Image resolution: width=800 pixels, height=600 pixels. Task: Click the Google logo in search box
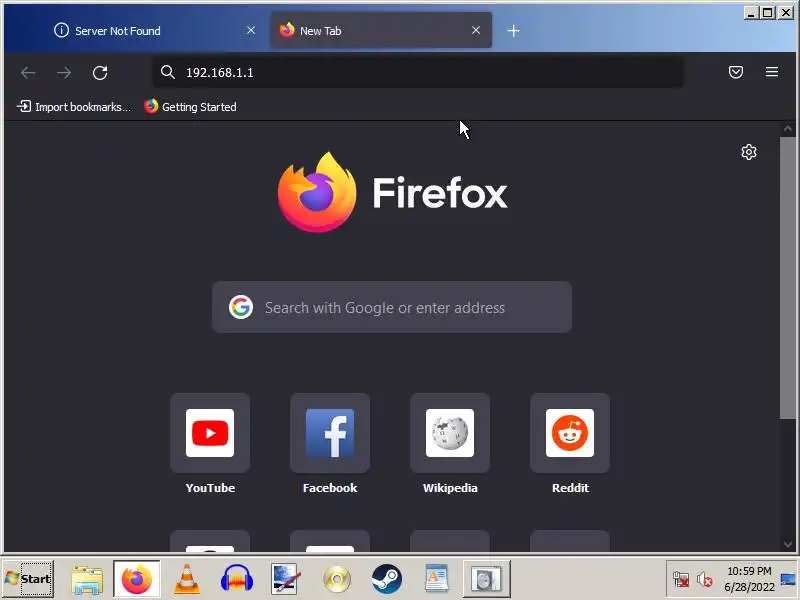(241, 307)
